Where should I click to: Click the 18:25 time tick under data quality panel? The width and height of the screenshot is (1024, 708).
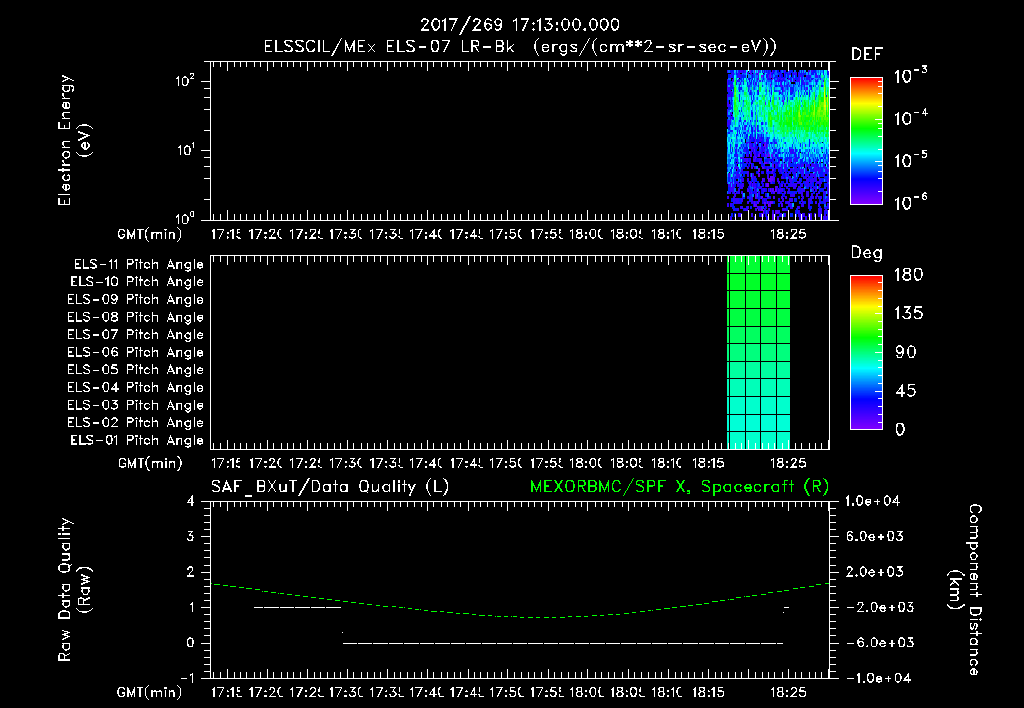click(x=788, y=692)
